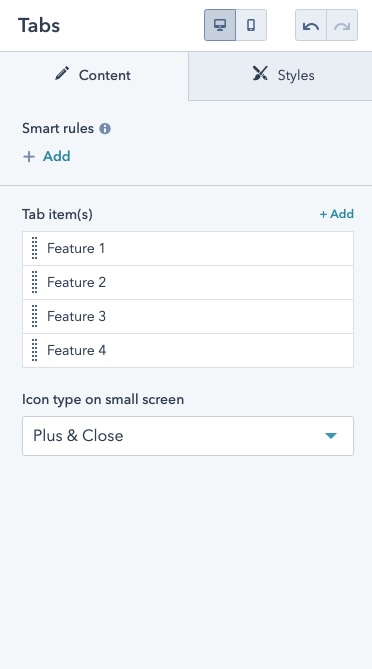Open the Styles tab
The width and height of the screenshot is (372, 669).
coord(280,76)
